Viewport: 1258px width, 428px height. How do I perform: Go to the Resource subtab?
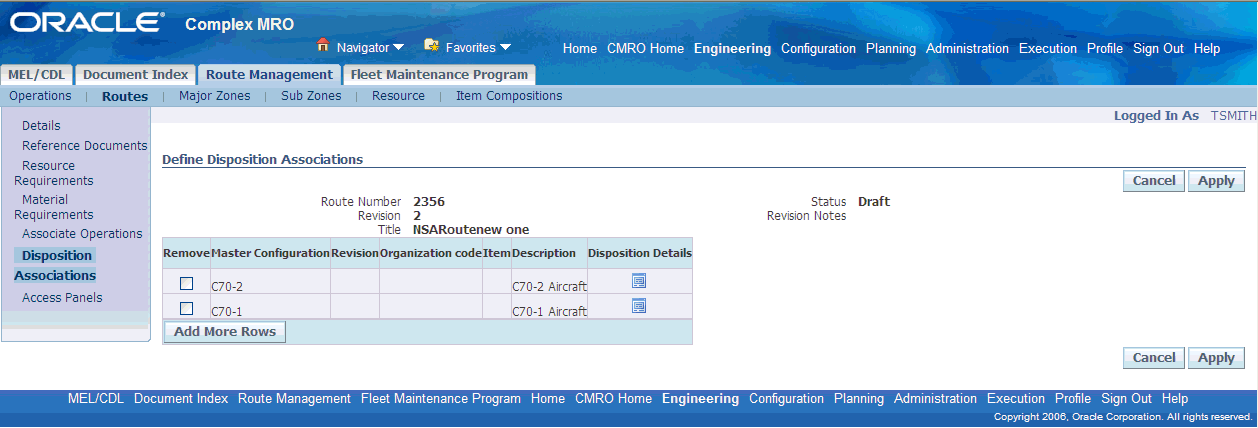398,96
